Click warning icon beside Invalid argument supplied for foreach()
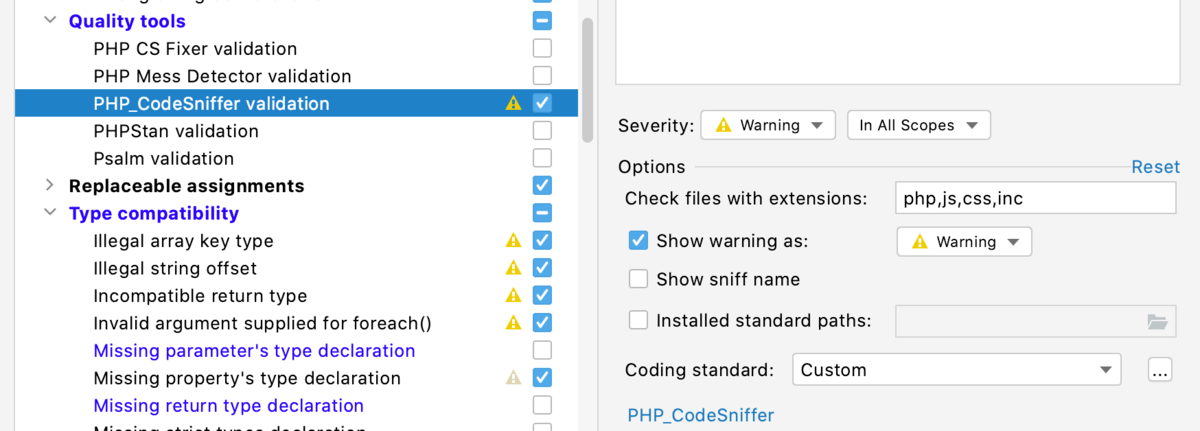The image size is (1200, 431). tap(514, 323)
